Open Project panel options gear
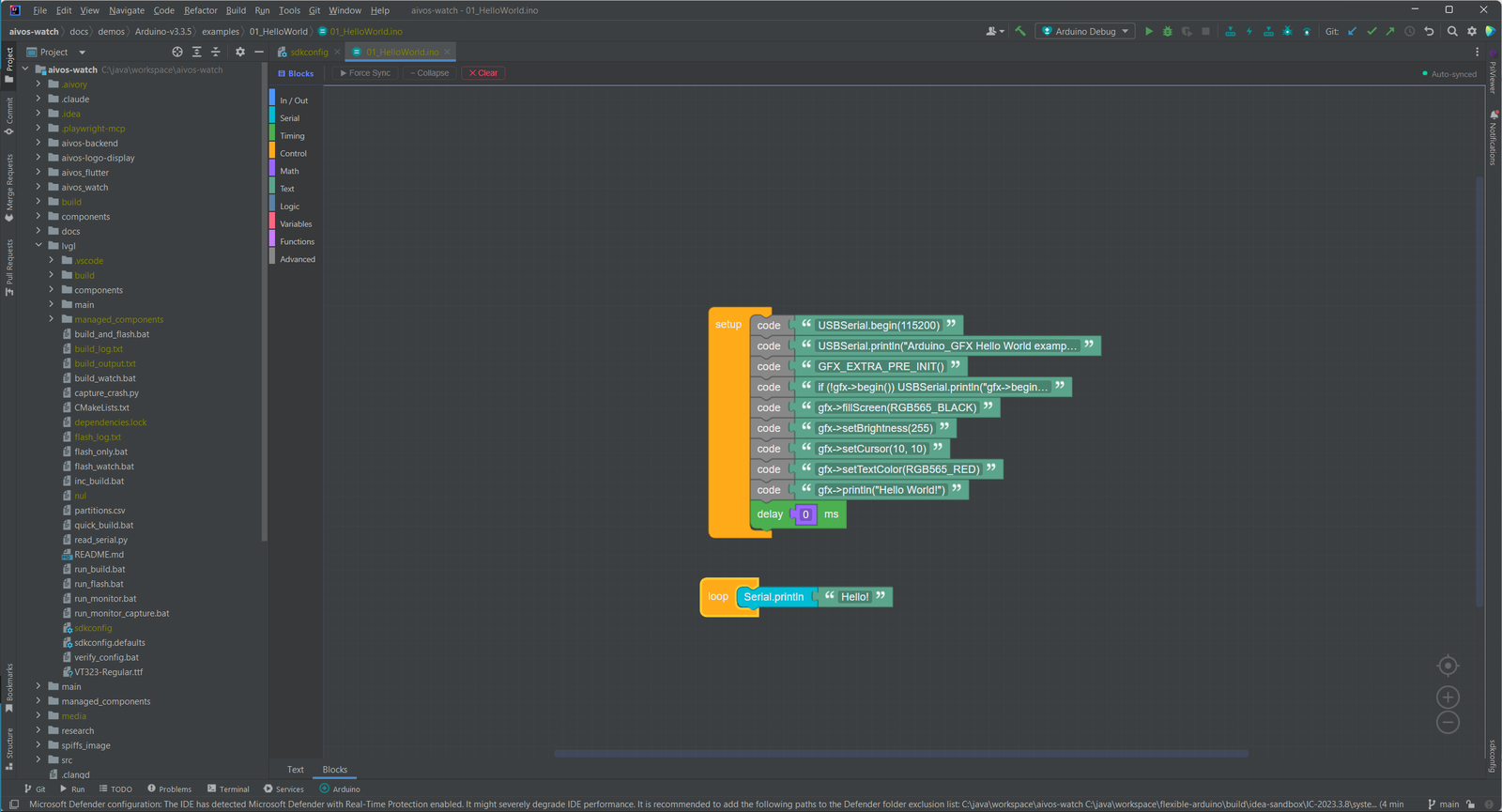 click(x=240, y=52)
